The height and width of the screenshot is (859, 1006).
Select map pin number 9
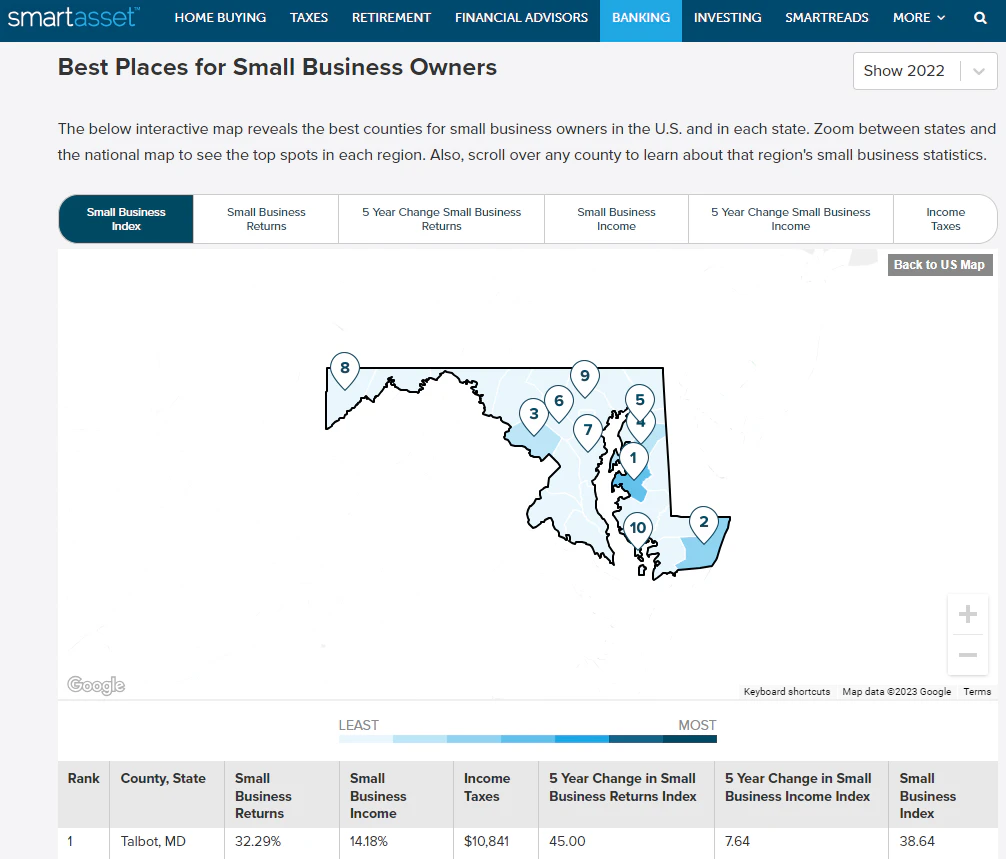coord(584,378)
